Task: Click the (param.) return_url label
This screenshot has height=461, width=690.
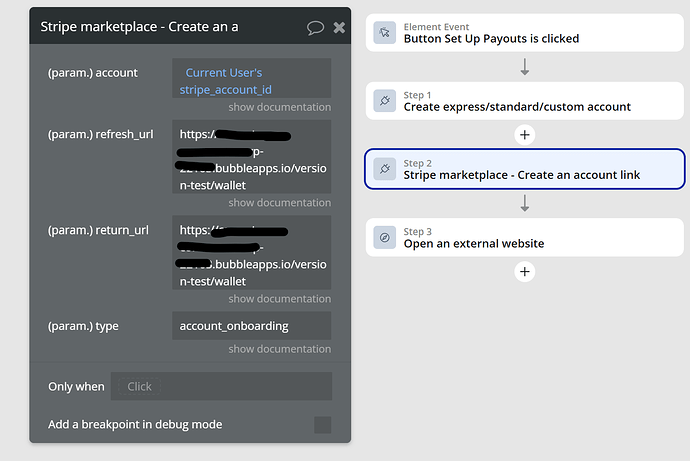Action: click(x=98, y=230)
